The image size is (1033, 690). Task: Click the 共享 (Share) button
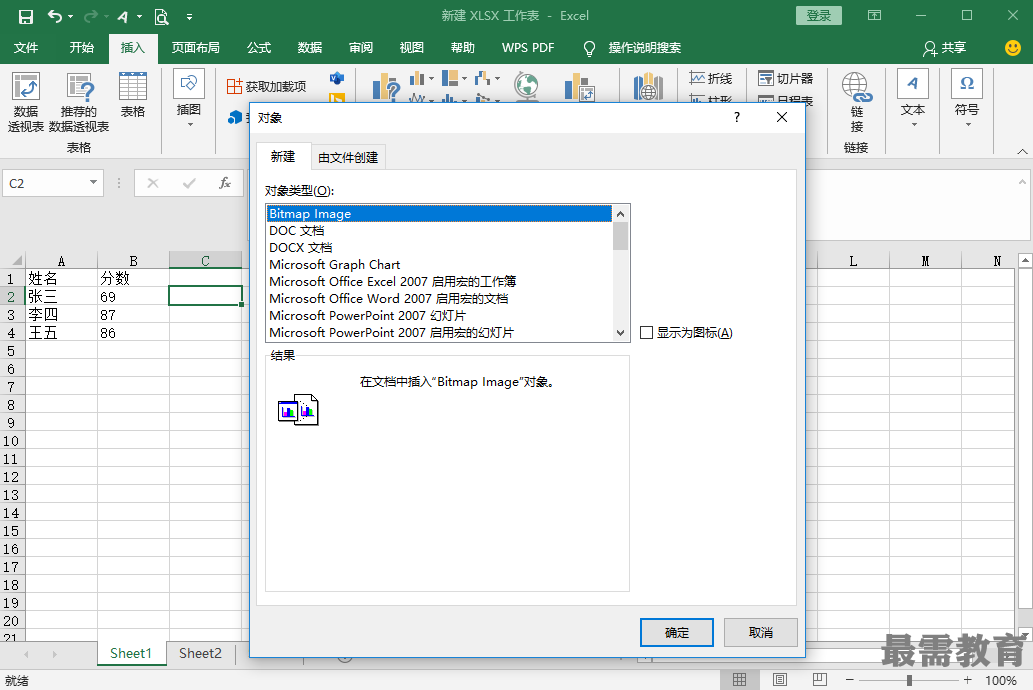[x=944, y=48]
